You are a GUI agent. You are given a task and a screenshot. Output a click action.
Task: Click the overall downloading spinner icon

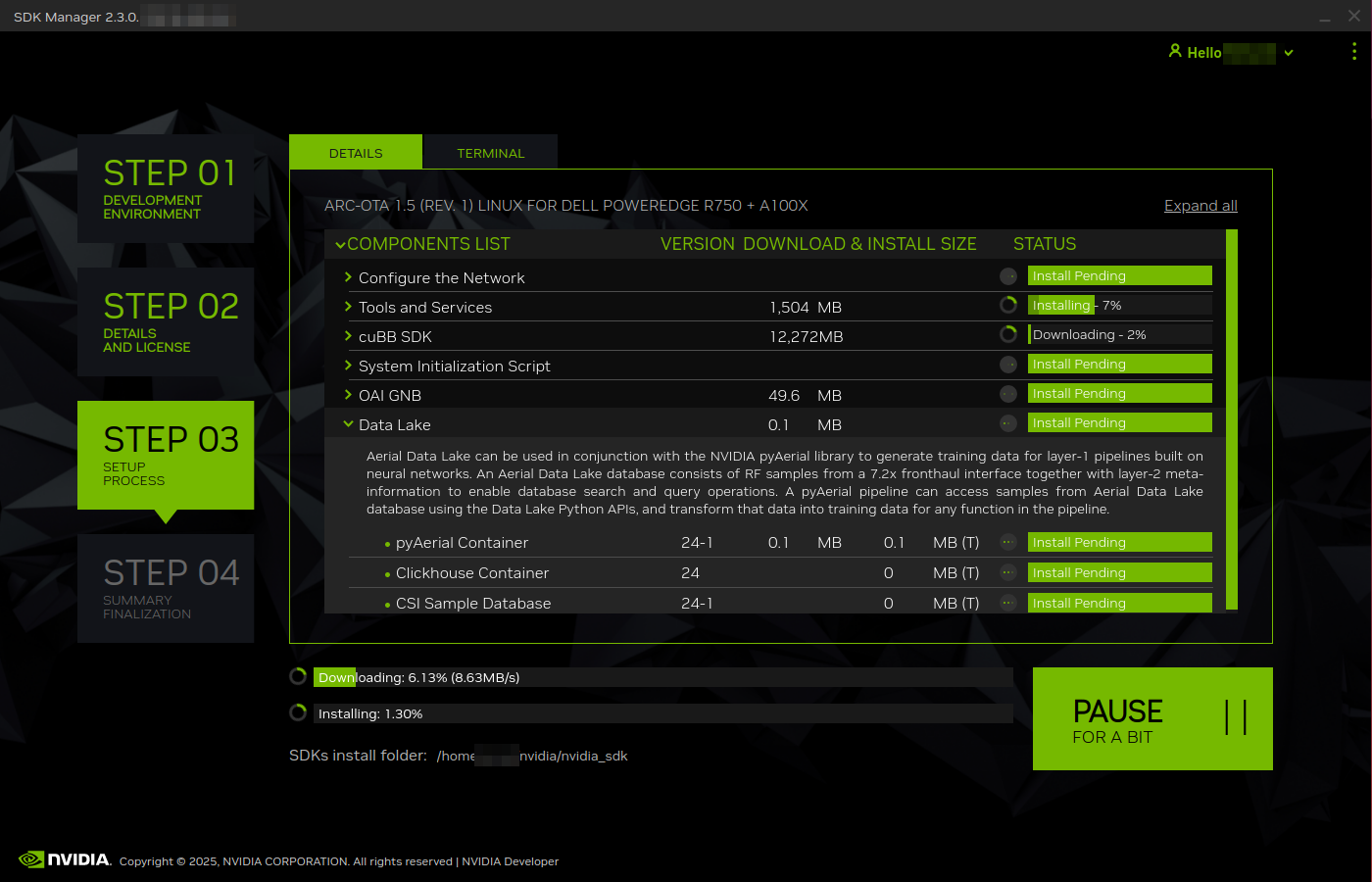[299, 676]
